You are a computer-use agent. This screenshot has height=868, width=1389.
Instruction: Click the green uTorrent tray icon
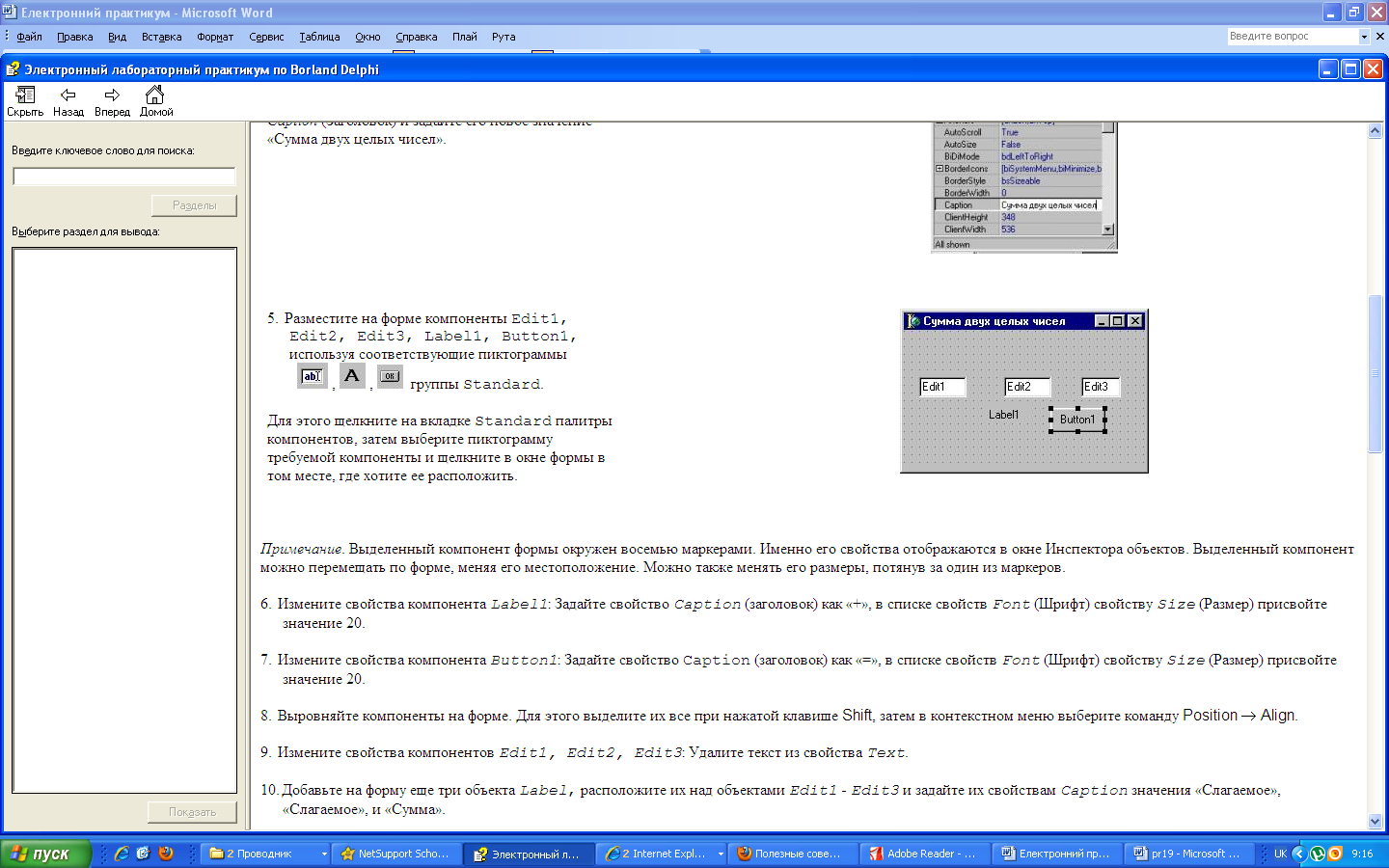pyautogui.click(x=1317, y=854)
